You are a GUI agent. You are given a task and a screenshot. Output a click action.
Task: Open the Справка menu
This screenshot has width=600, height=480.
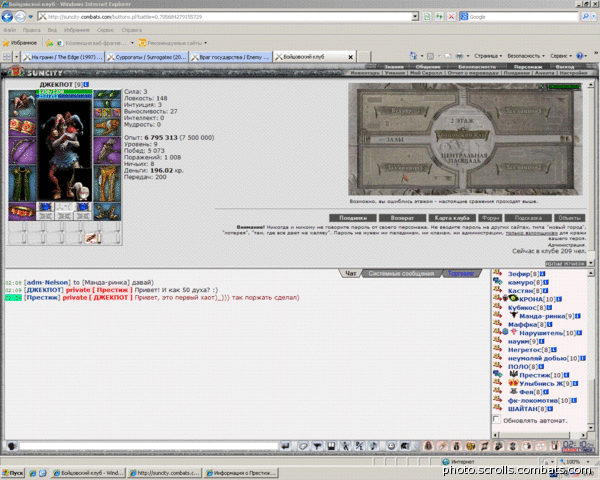131,30
